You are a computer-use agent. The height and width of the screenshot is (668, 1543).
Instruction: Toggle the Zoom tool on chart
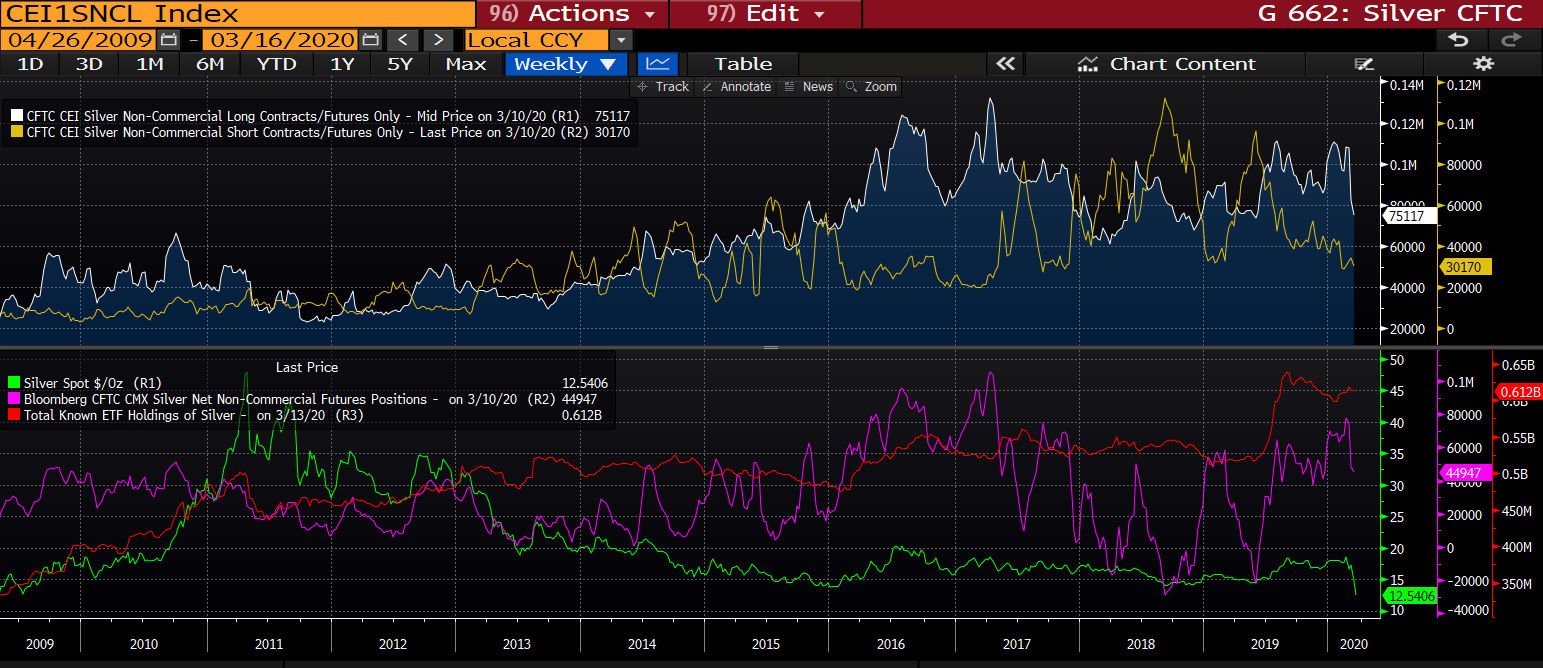[871, 87]
